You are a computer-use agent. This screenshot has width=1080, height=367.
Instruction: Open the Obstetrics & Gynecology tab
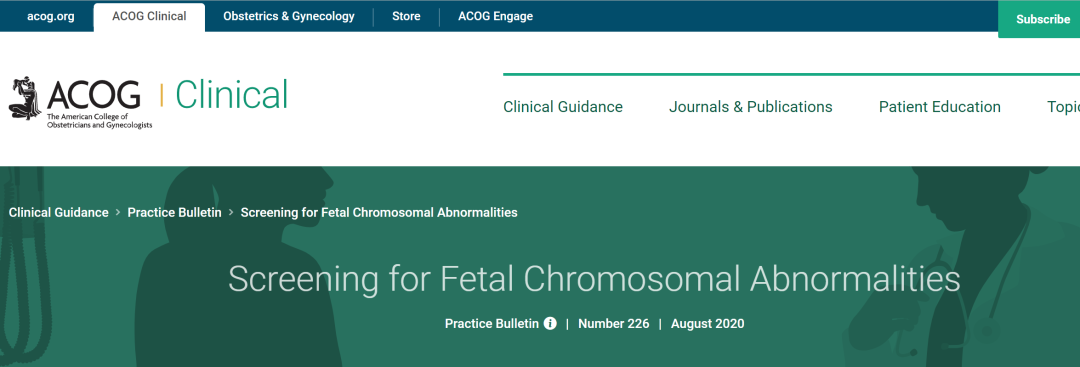coord(289,17)
